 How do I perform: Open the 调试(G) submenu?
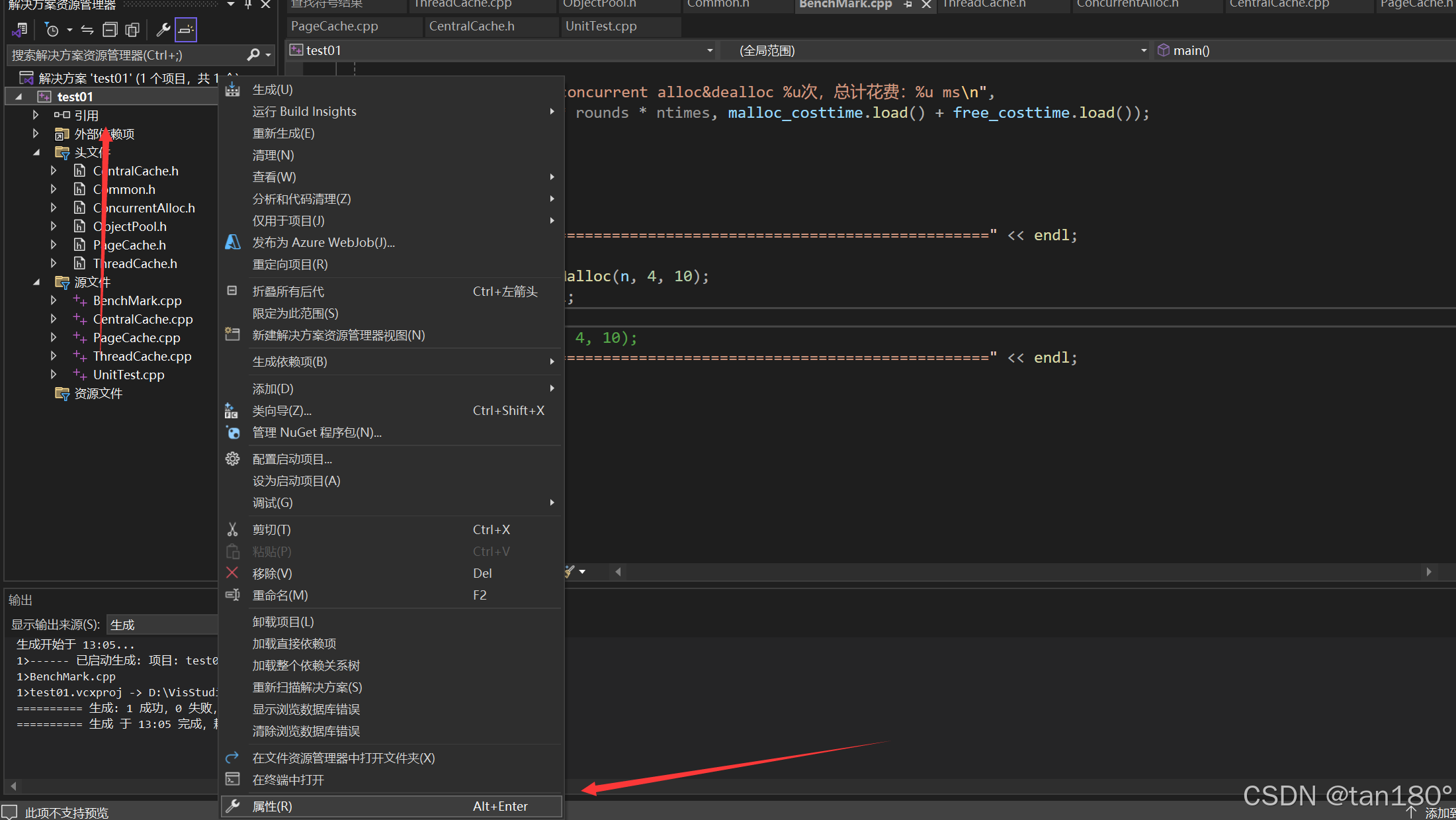392,502
